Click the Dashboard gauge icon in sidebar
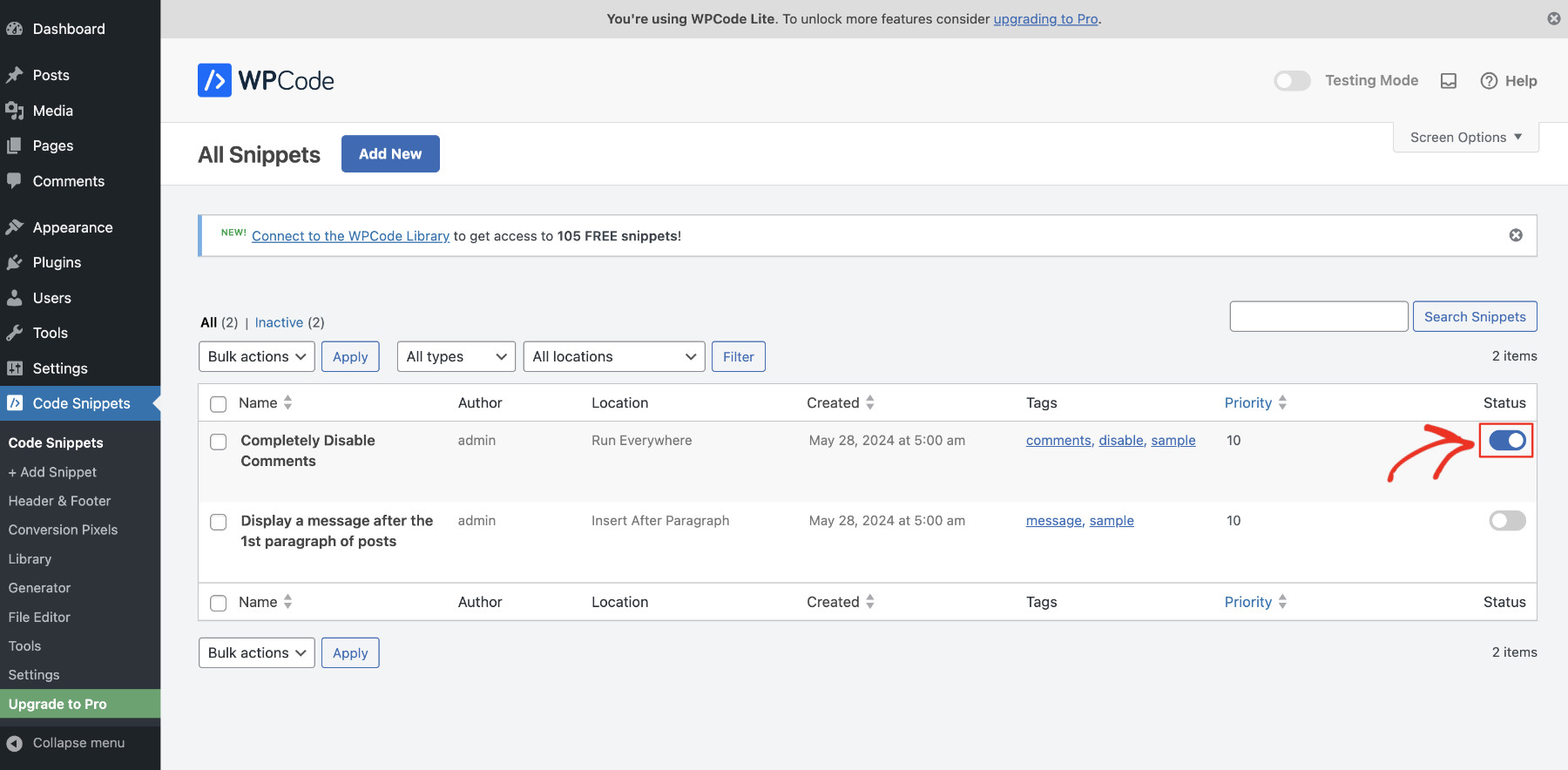Viewport: 1568px width, 770px height. pyautogui.click(x=15, y=29)
